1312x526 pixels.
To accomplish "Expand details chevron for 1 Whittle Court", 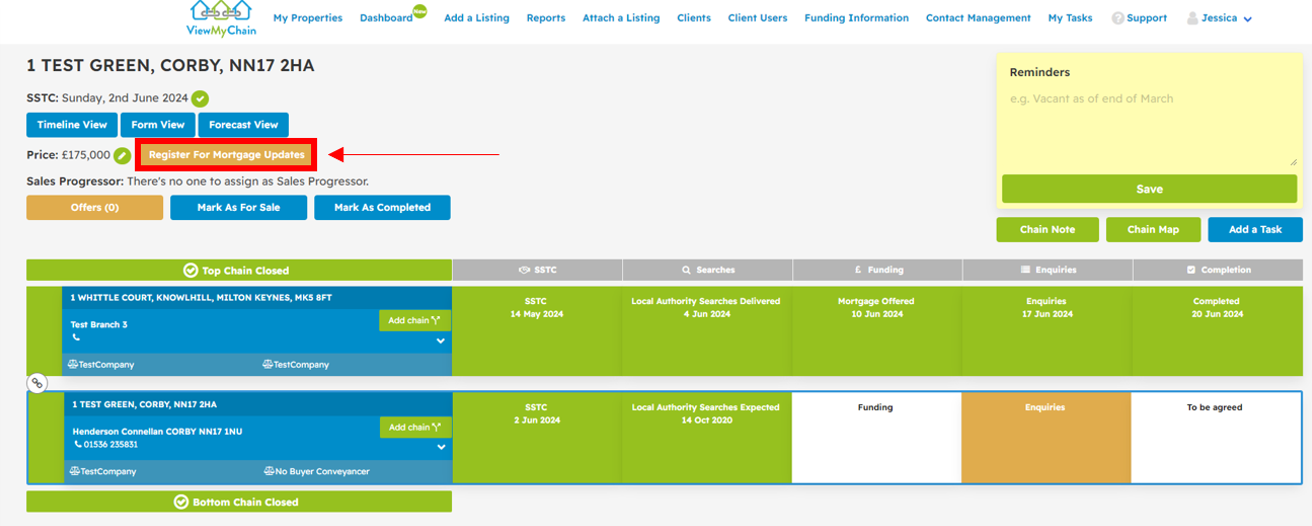I will click(x=441, y=341).
